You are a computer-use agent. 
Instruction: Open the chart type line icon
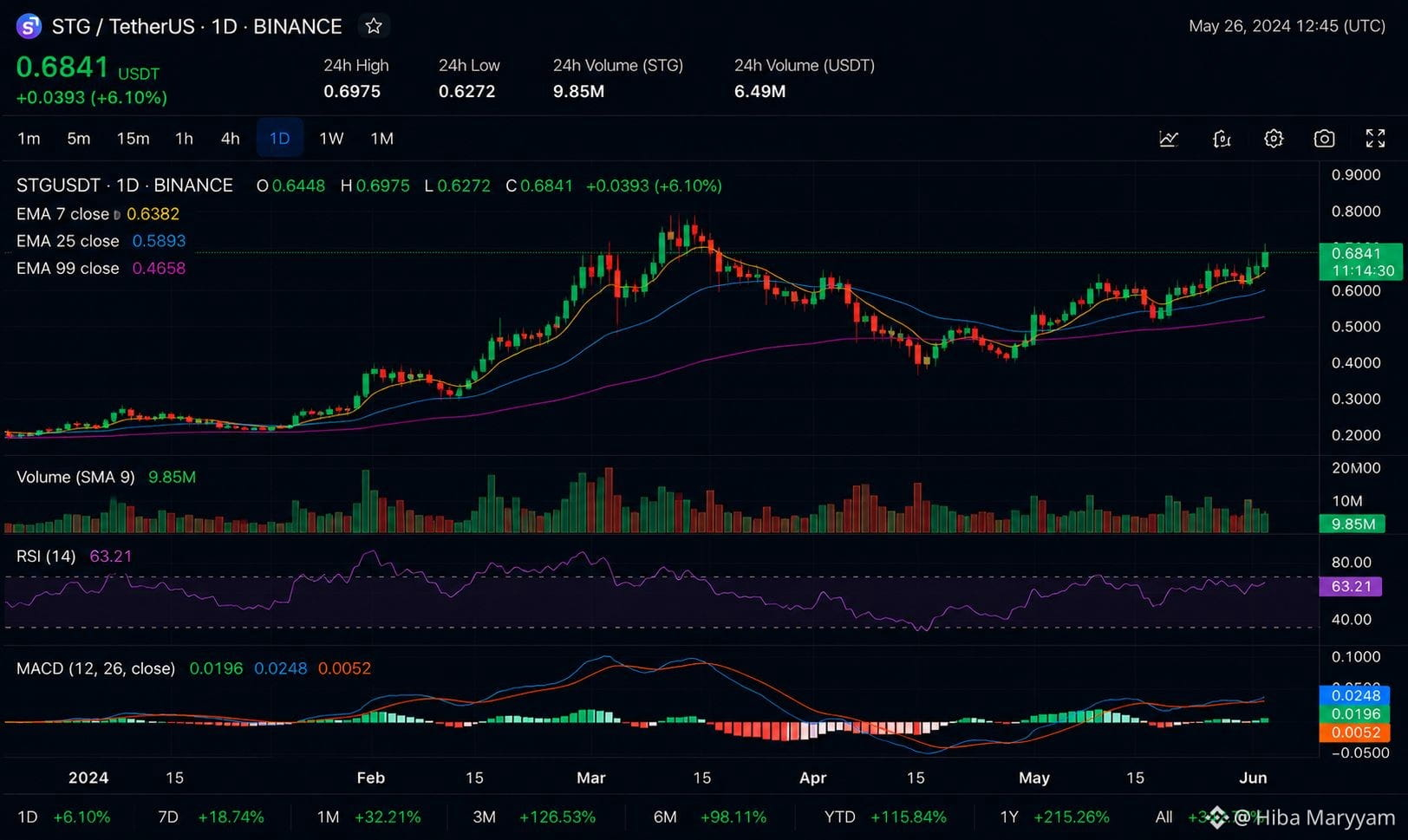pyautogui.click(x=1169, y=139)
